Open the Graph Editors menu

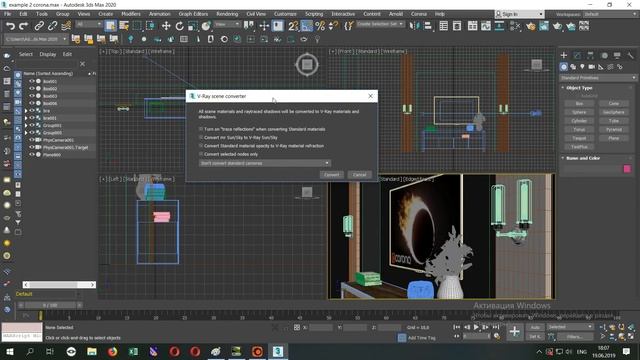coord(193,14)
